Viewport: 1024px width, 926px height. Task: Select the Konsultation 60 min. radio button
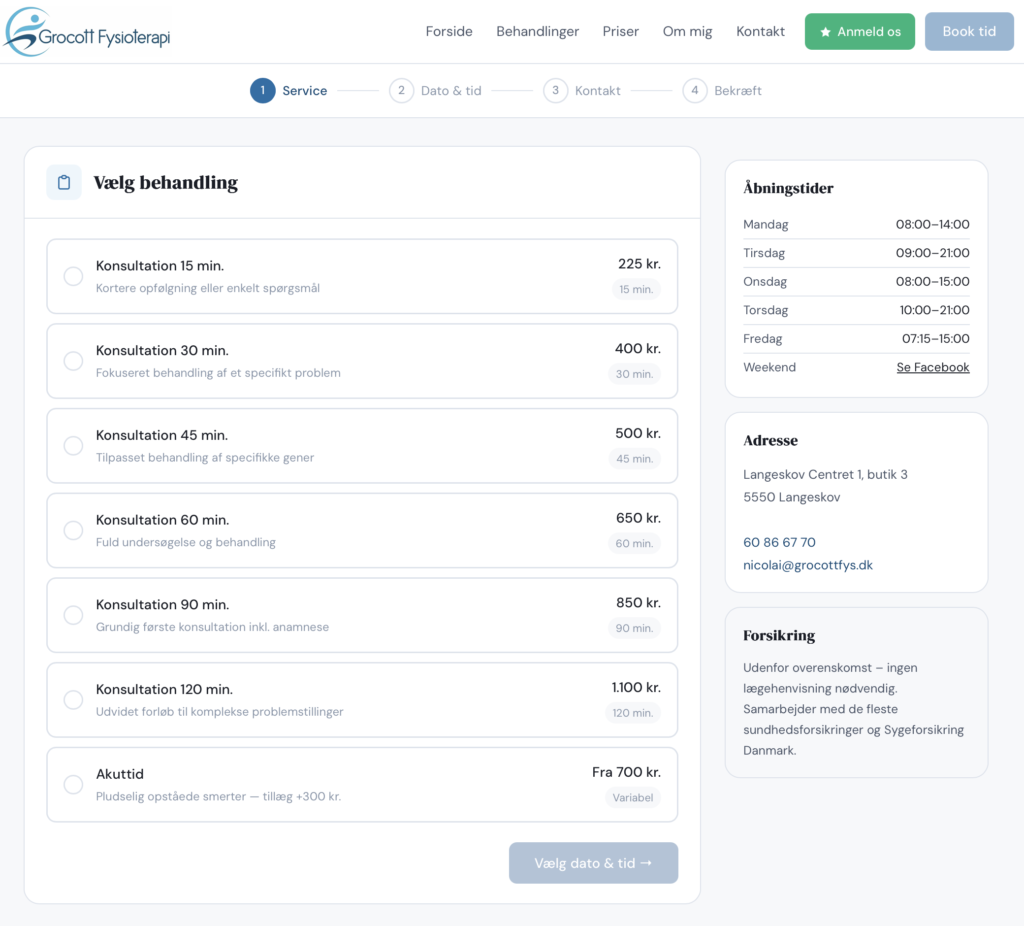pos(73,530)
